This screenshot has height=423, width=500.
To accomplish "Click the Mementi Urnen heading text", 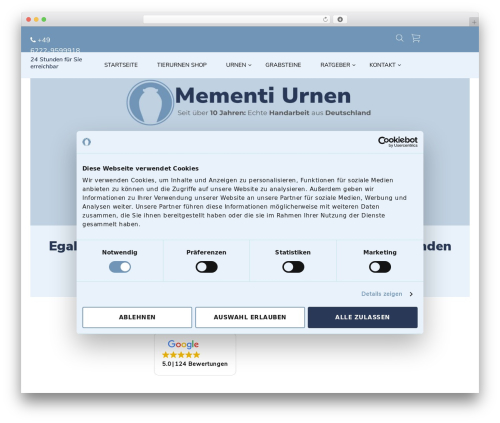I will pos(263,96).
